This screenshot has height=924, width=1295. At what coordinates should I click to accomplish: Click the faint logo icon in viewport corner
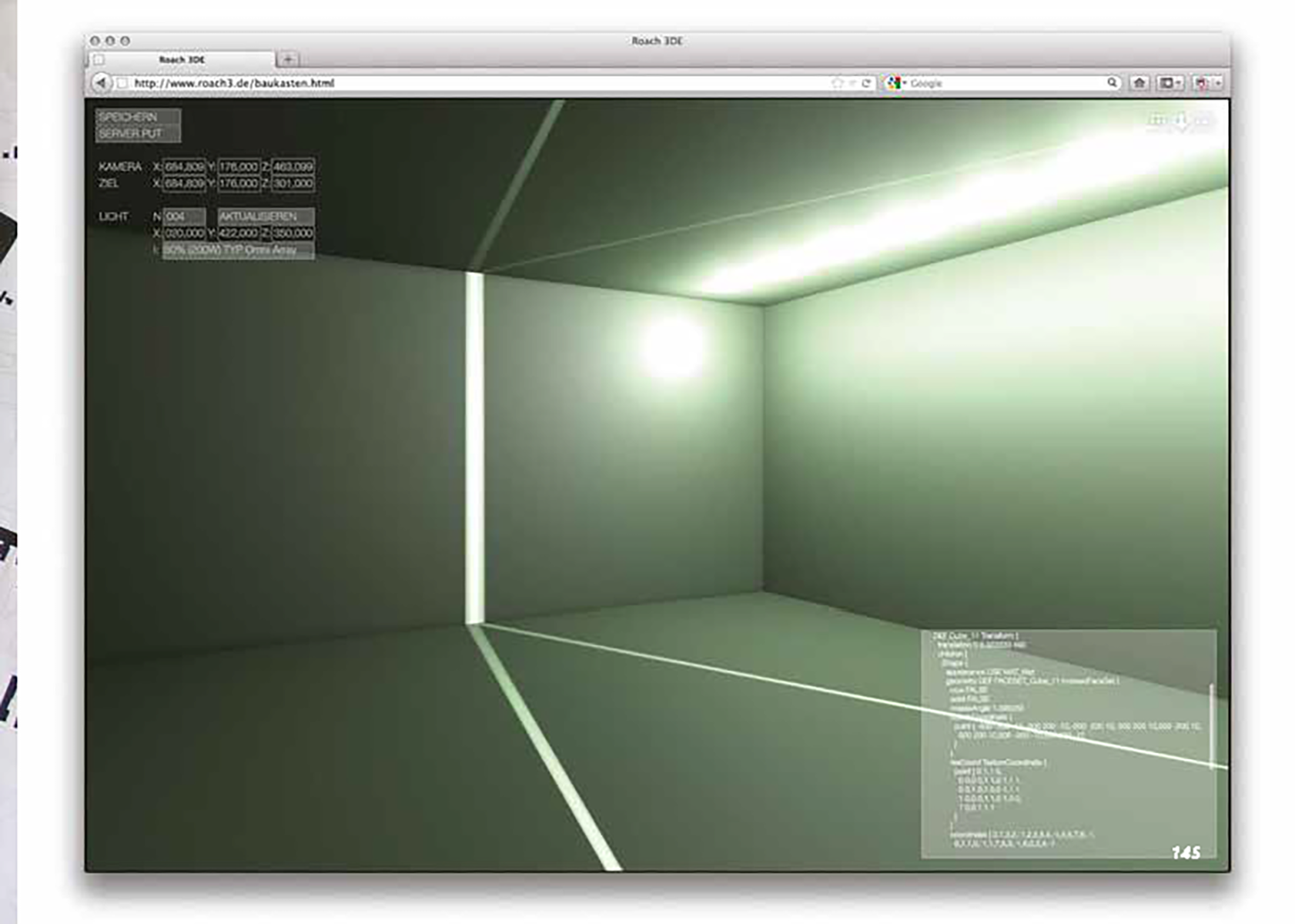[x=1180, y=120]
